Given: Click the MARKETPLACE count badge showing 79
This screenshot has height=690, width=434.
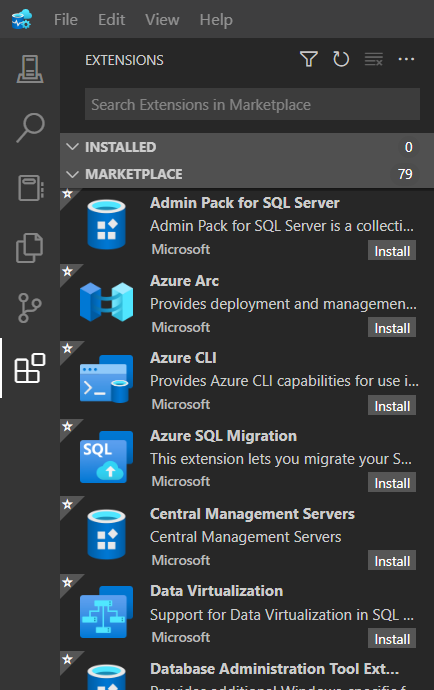Looking at the screenshot, I should (405, 174).
